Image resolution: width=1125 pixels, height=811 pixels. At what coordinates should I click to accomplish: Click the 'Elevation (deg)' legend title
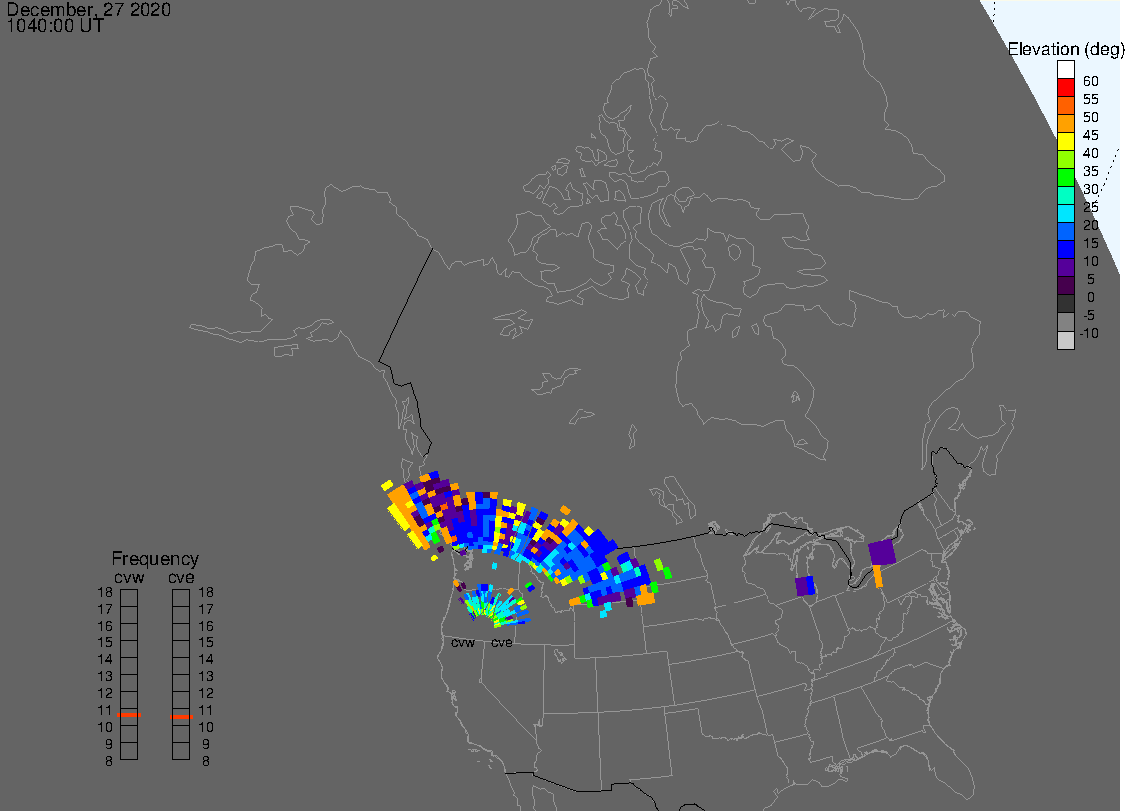(x=1065, y=50)
